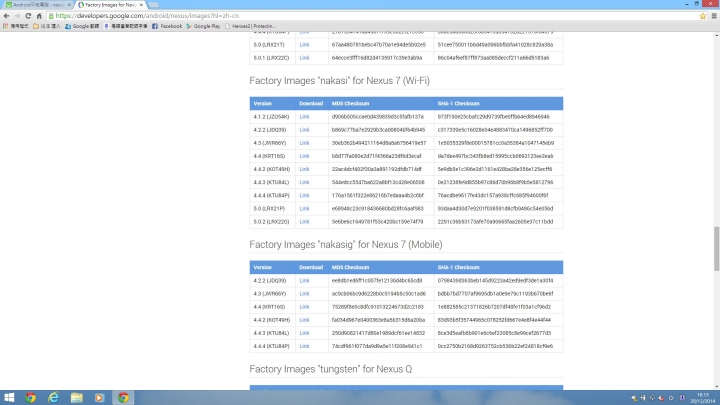Click the purple keyboard tray icon

(682, 398)
